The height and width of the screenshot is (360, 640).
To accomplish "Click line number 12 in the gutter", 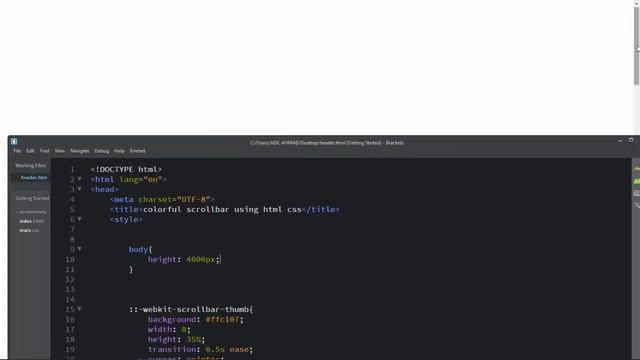I will pos(70,280).
